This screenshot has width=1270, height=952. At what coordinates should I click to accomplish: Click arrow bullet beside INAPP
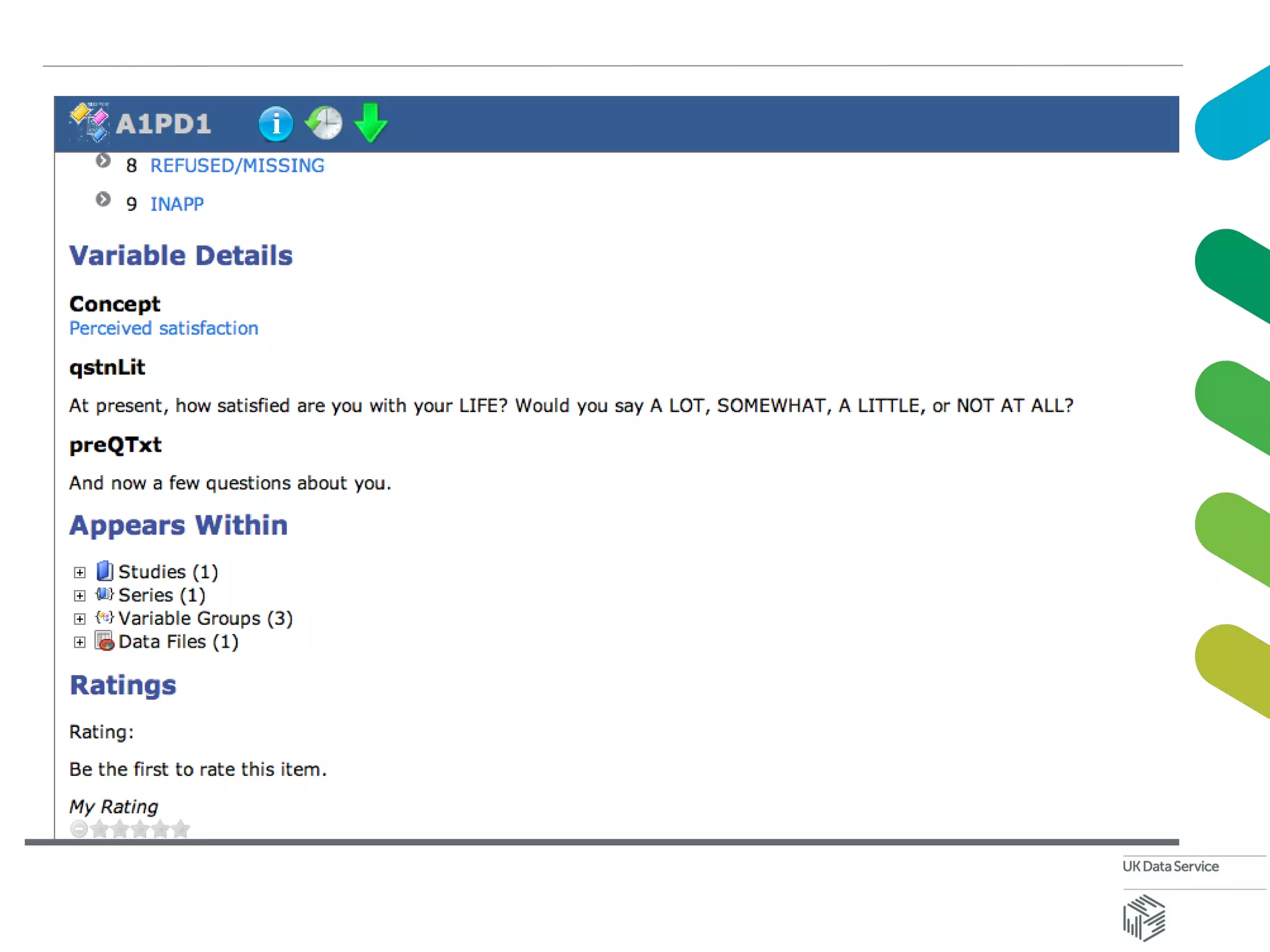coord(103,200)
